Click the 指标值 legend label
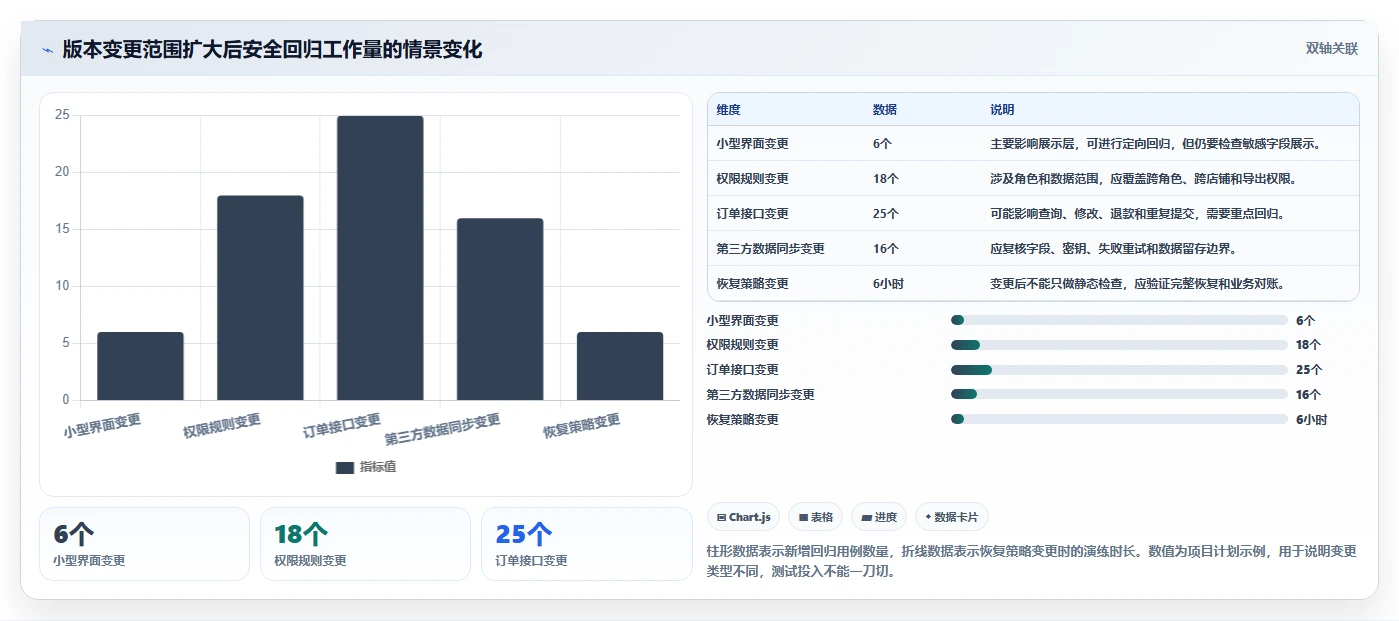Viewport: 1399px width, 621px height. pos(378,467)
